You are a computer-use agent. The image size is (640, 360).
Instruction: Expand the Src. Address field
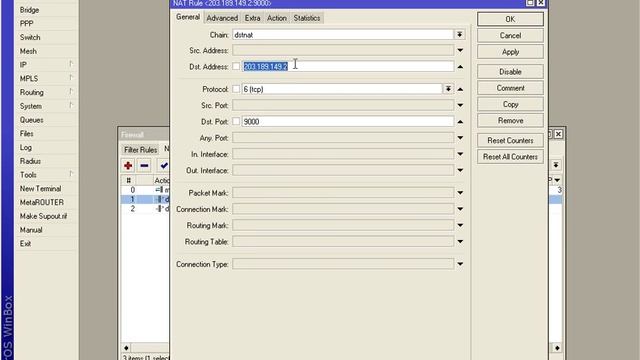pos(460,51)
